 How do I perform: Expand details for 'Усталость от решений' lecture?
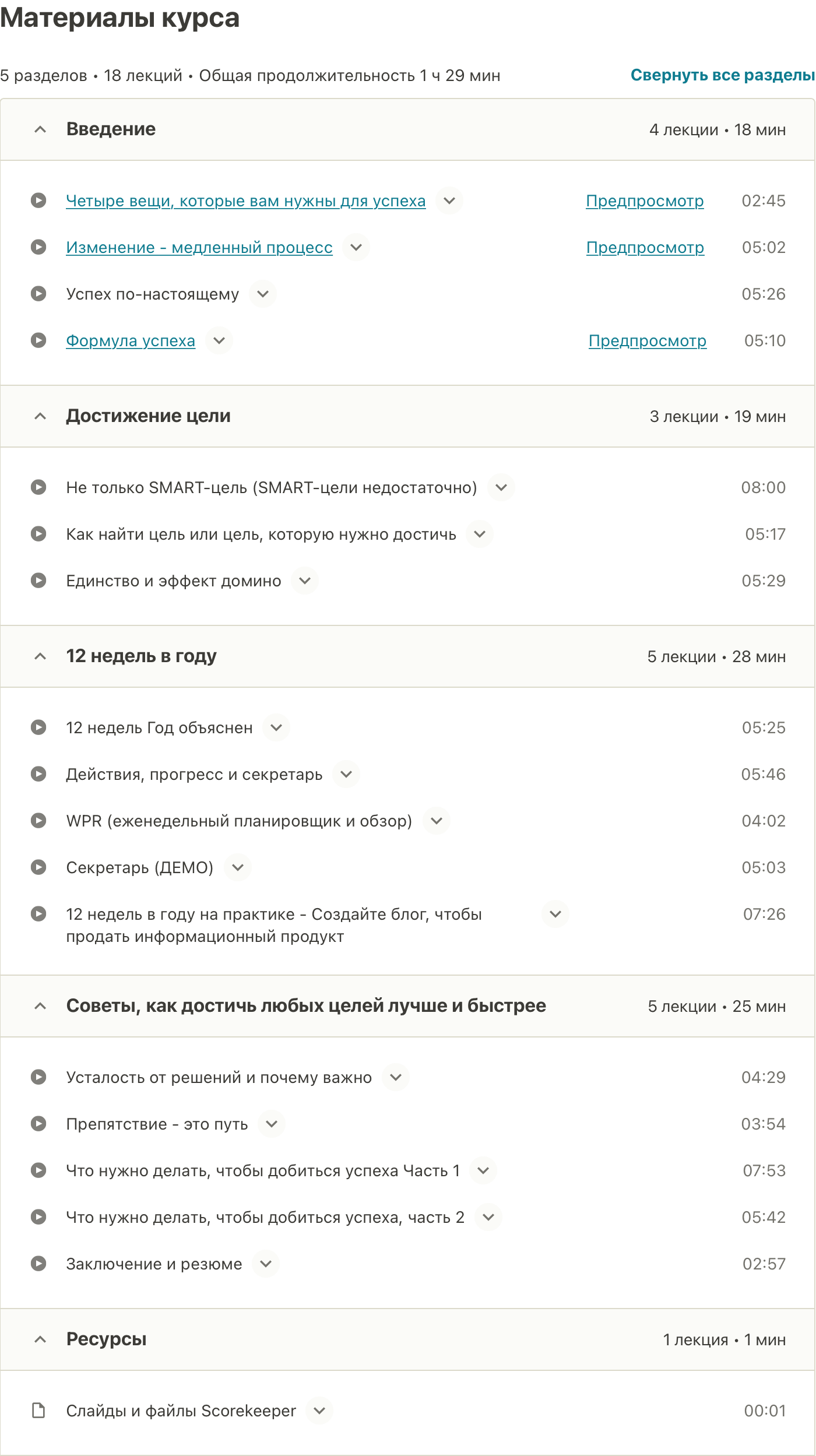396,1077
